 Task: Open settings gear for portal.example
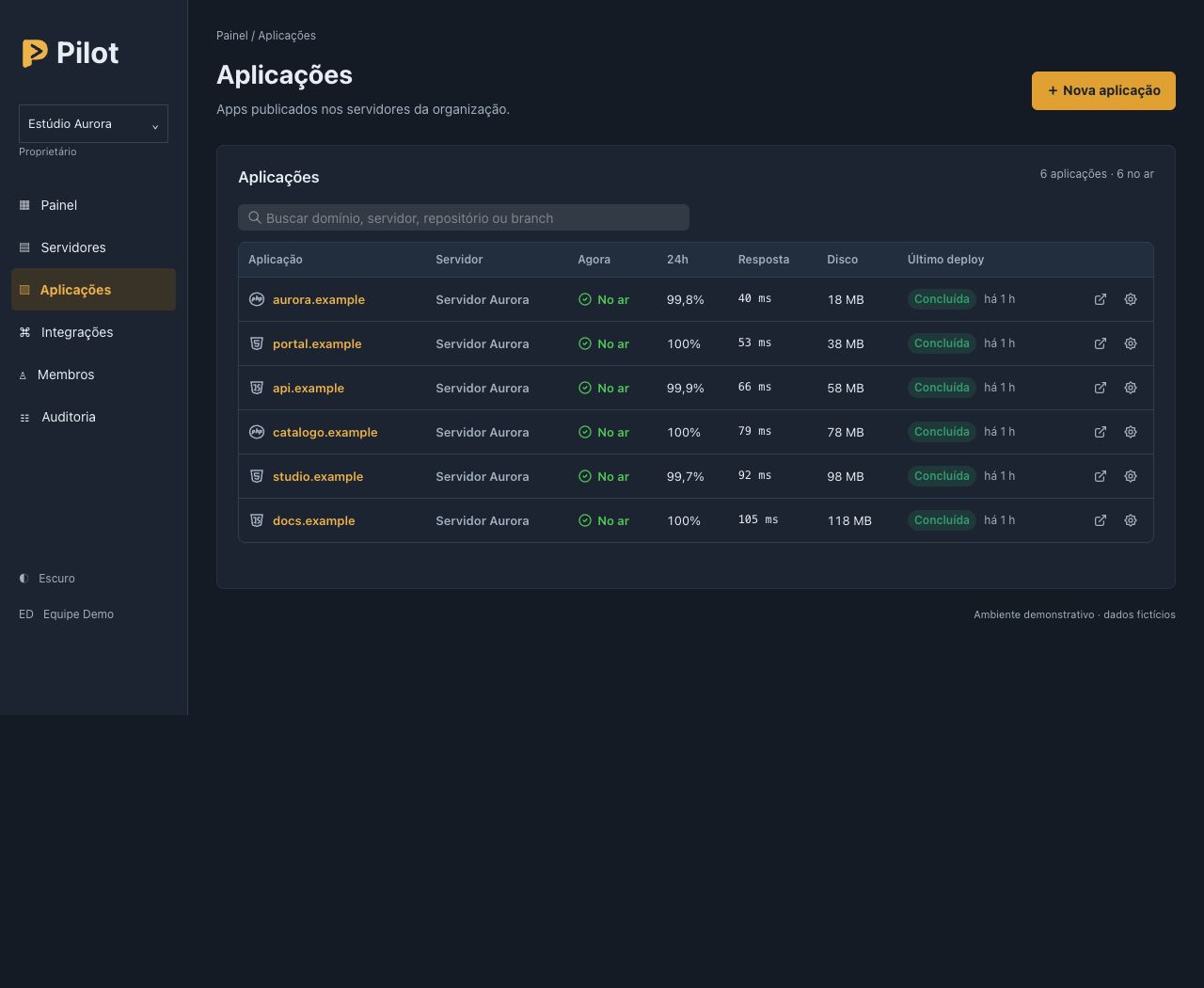click(1131, 343)
